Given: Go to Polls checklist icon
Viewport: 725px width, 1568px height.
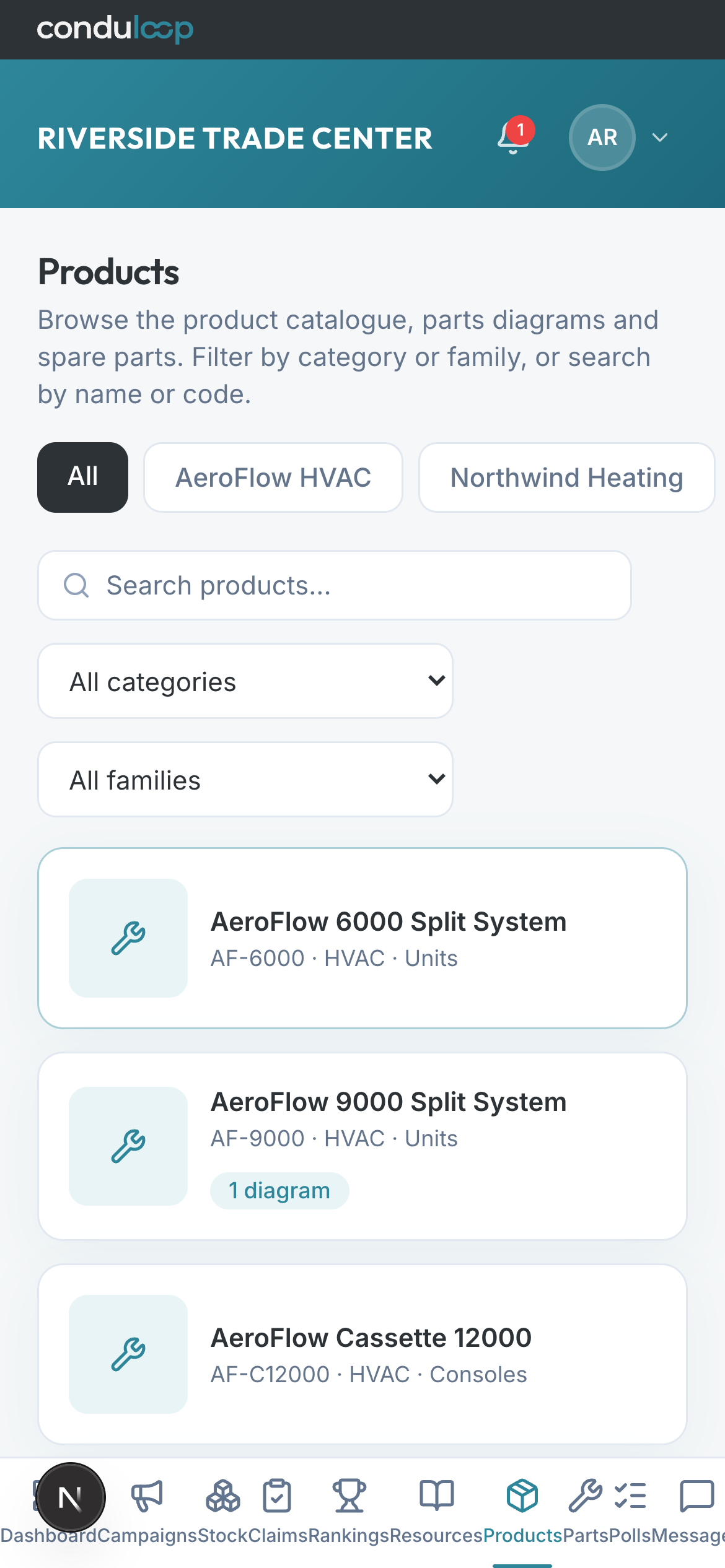Looking at the screenshot, I should 630,1496.
